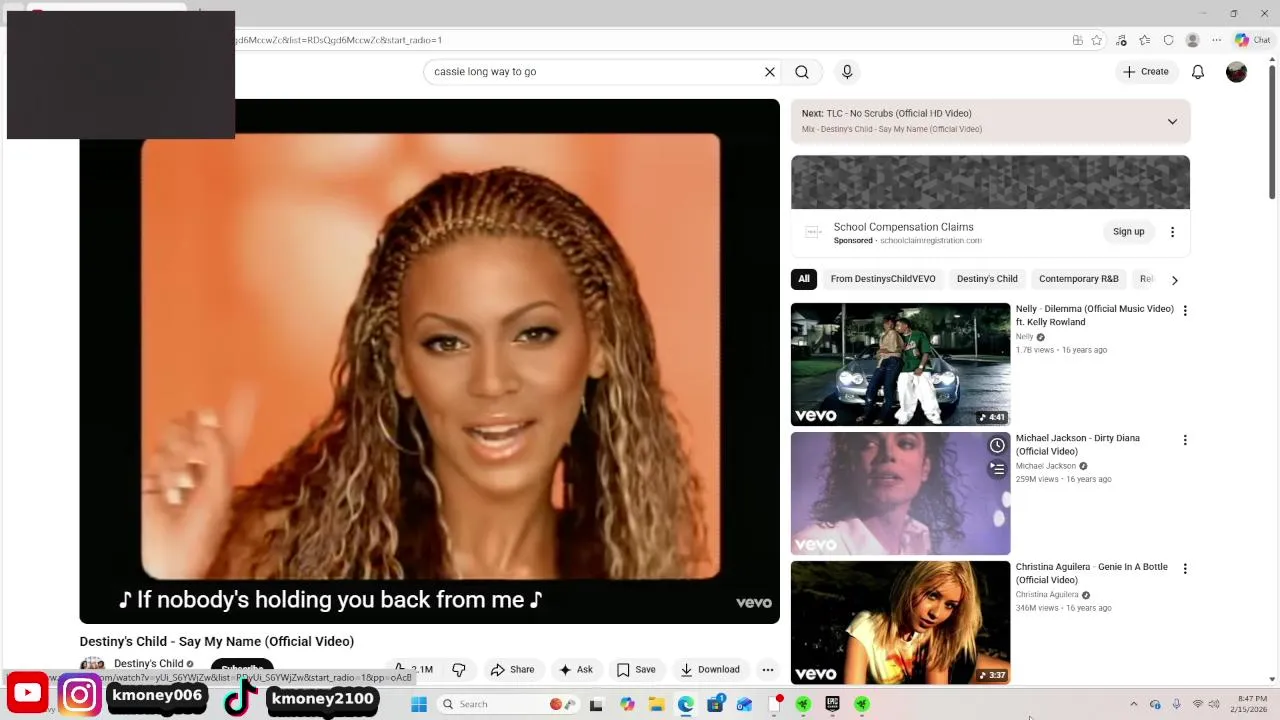The width and height of the screenshot is (1280, 720).
Task: Start voice search with the microphone icon
Action: coord(847,72)
